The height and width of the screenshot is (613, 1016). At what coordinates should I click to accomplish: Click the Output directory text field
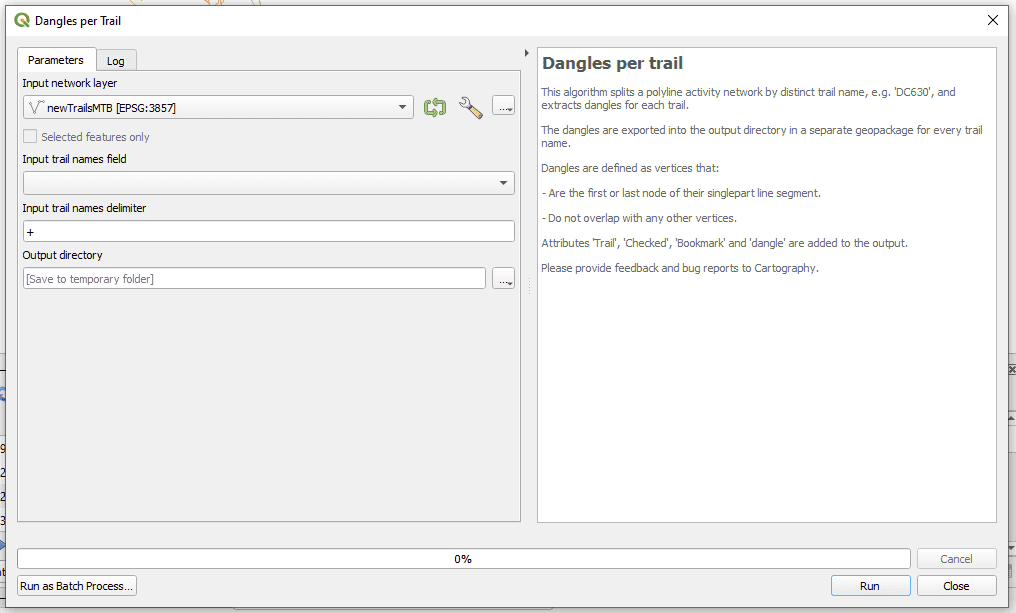click(254, 279)
